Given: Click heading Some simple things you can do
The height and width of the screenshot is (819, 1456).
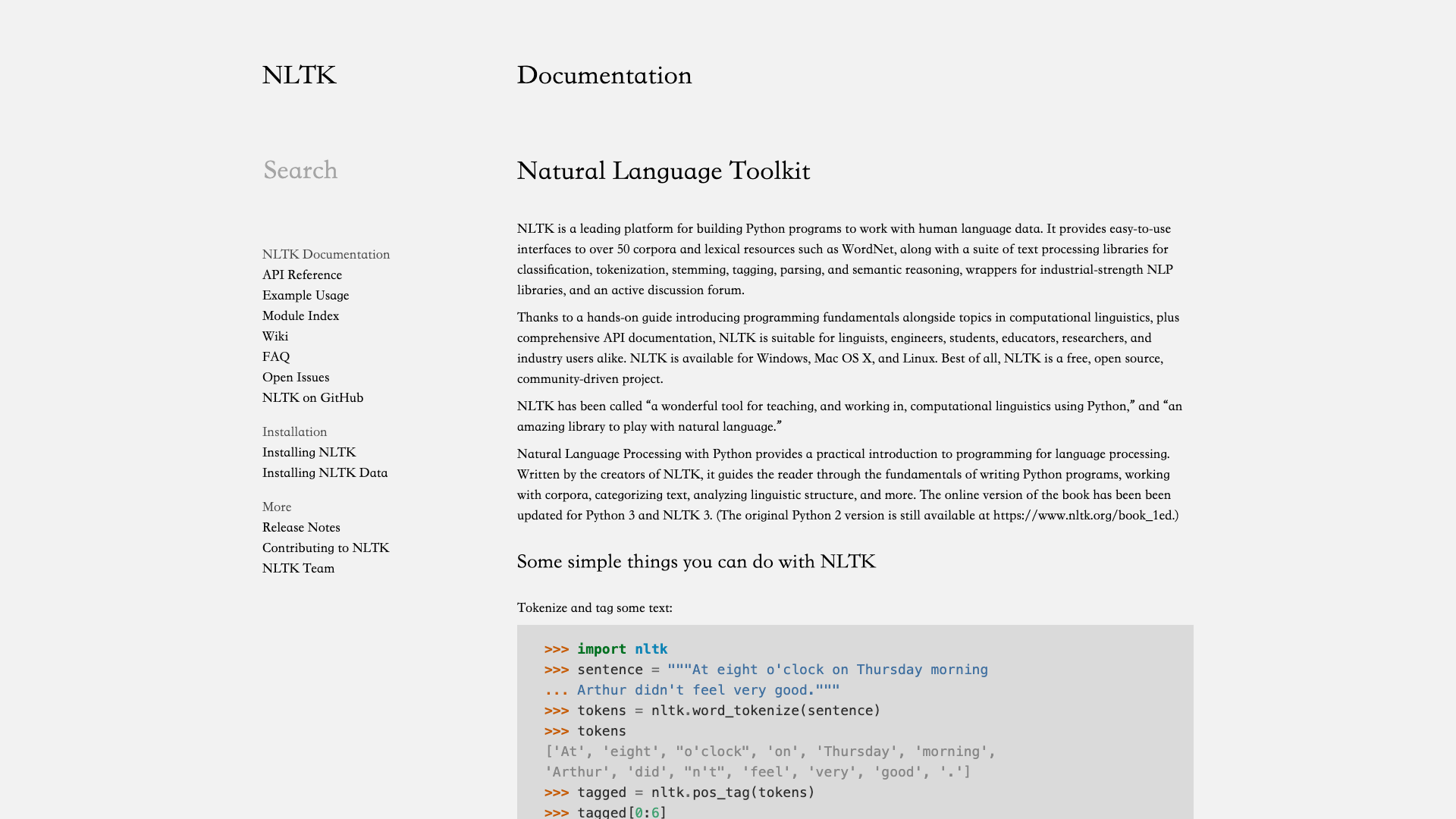Looking at the screenshot, I should pos(696,561).
